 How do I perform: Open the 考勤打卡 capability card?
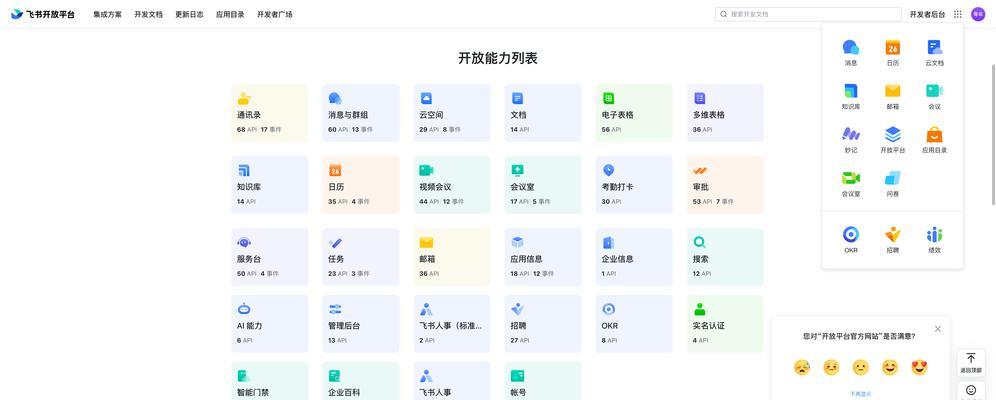pyautogui.click(x=634, y=185)
